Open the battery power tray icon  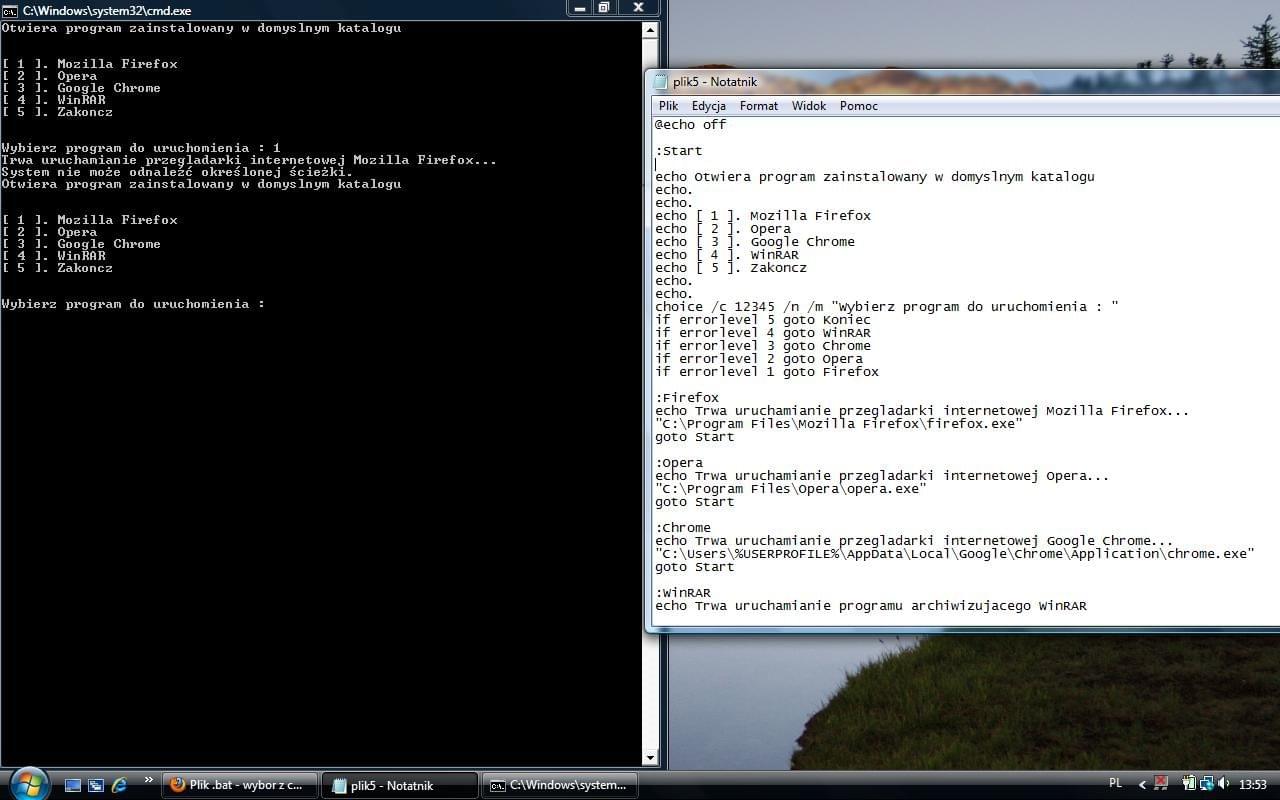pos(1190,784)
